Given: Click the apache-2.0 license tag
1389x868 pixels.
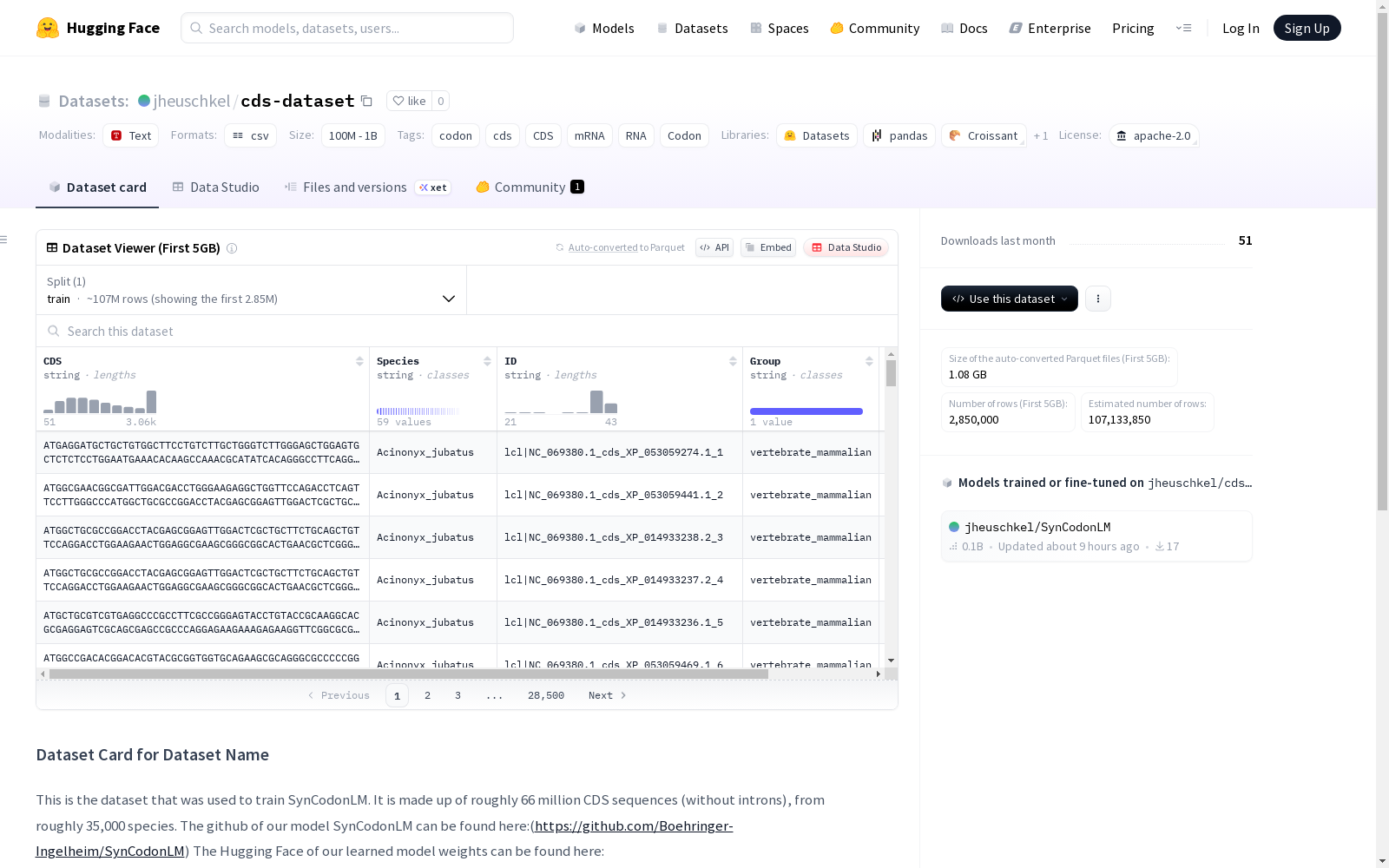Looking at the screenshot, I should [1154, 135].
